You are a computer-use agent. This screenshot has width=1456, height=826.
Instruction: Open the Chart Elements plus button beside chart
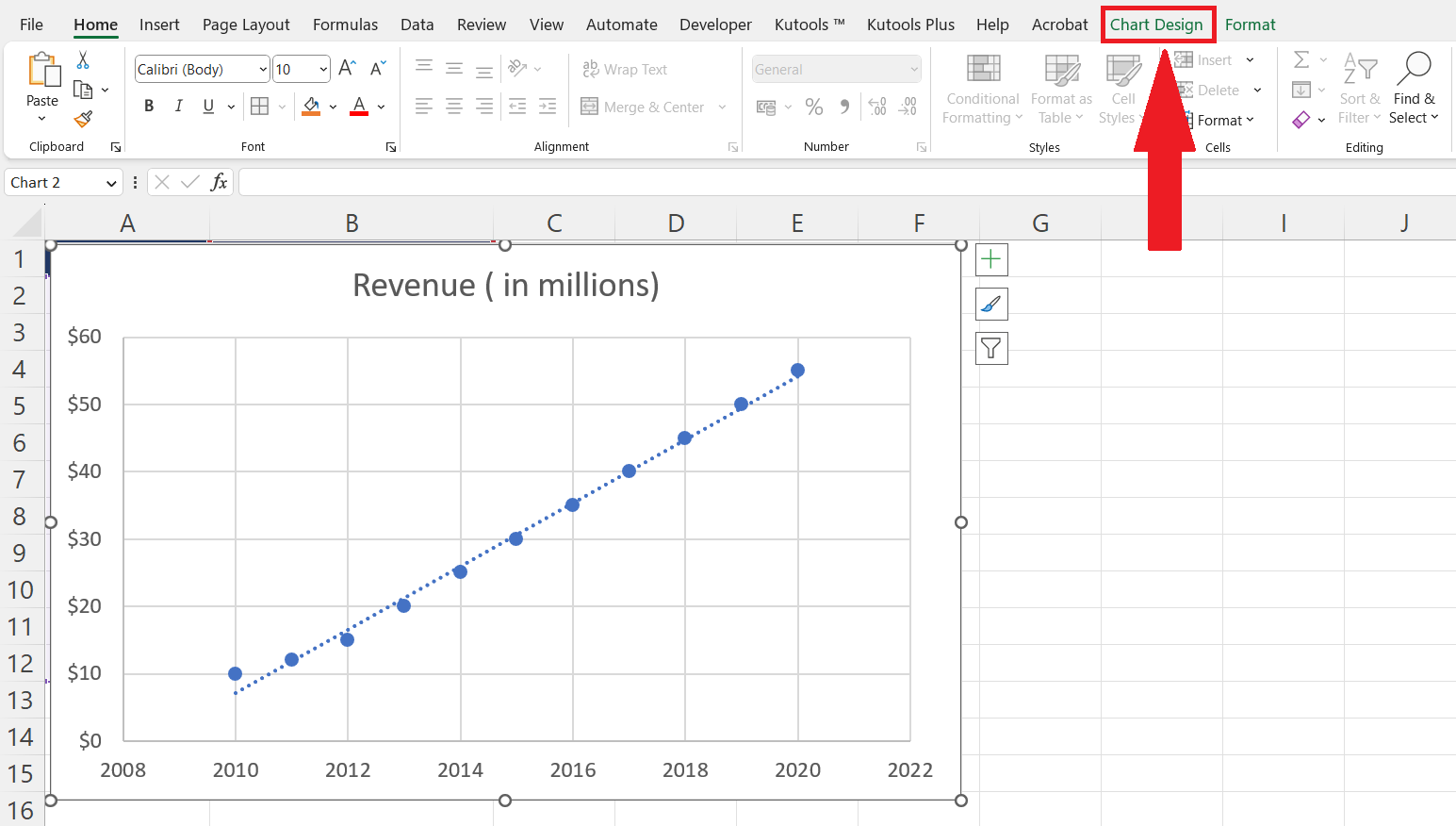990,259
